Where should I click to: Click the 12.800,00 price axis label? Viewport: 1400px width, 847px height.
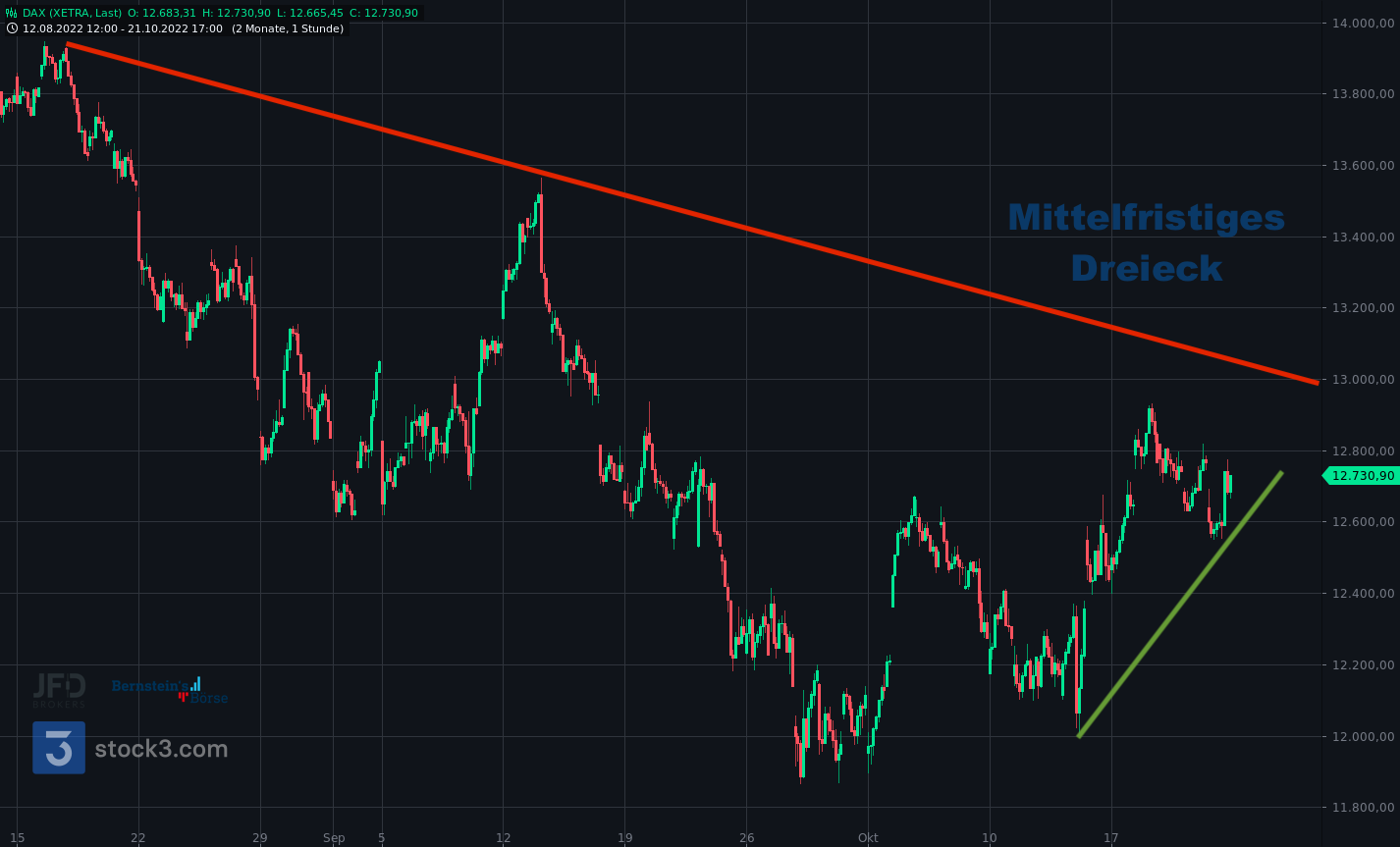pyautogui.click(x=1365, y=450)
